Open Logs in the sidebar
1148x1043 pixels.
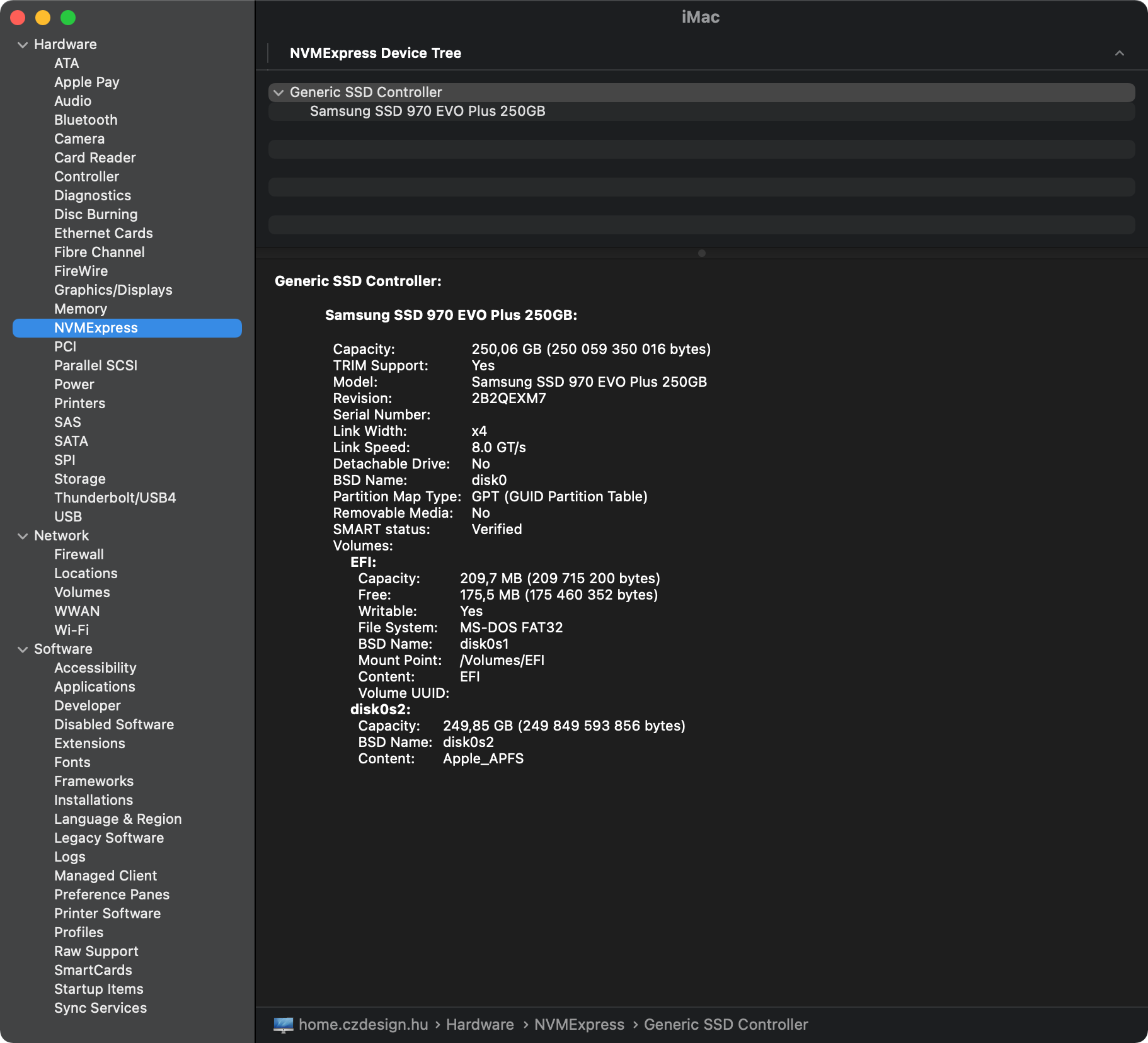pos(70,857)
